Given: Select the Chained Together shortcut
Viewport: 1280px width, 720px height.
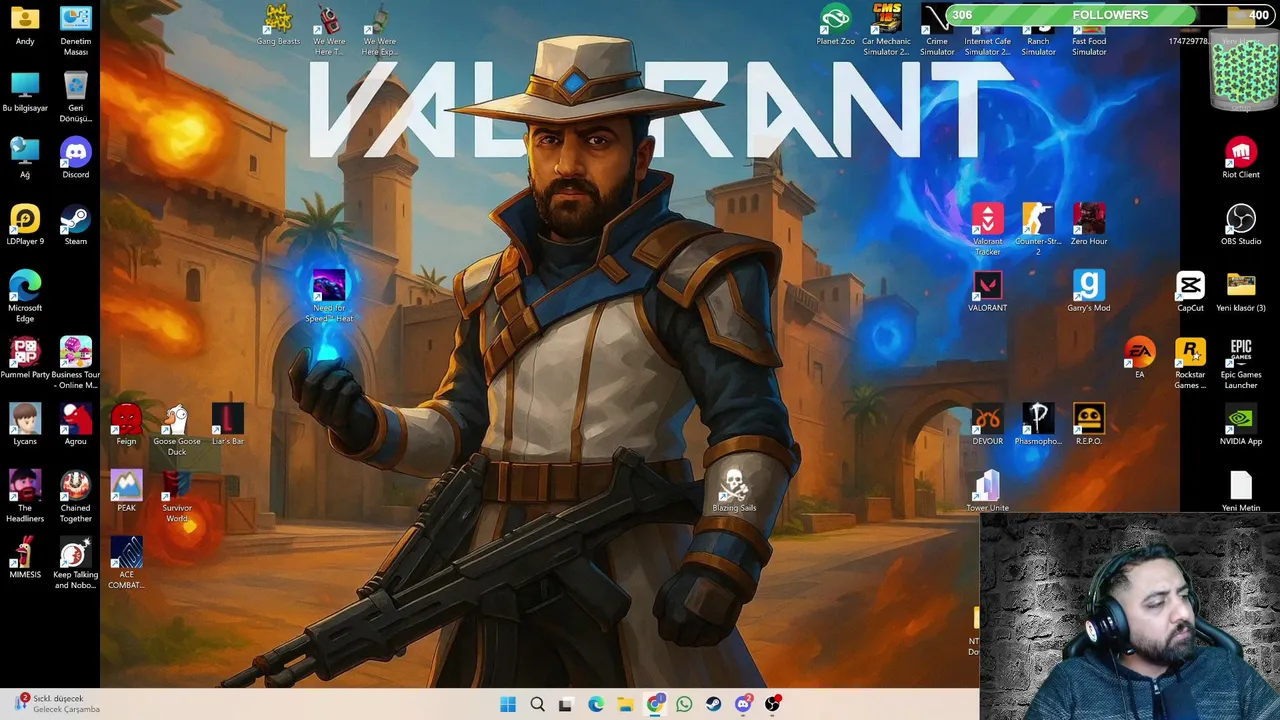Looking at the screenshot, I should (75, 497).
